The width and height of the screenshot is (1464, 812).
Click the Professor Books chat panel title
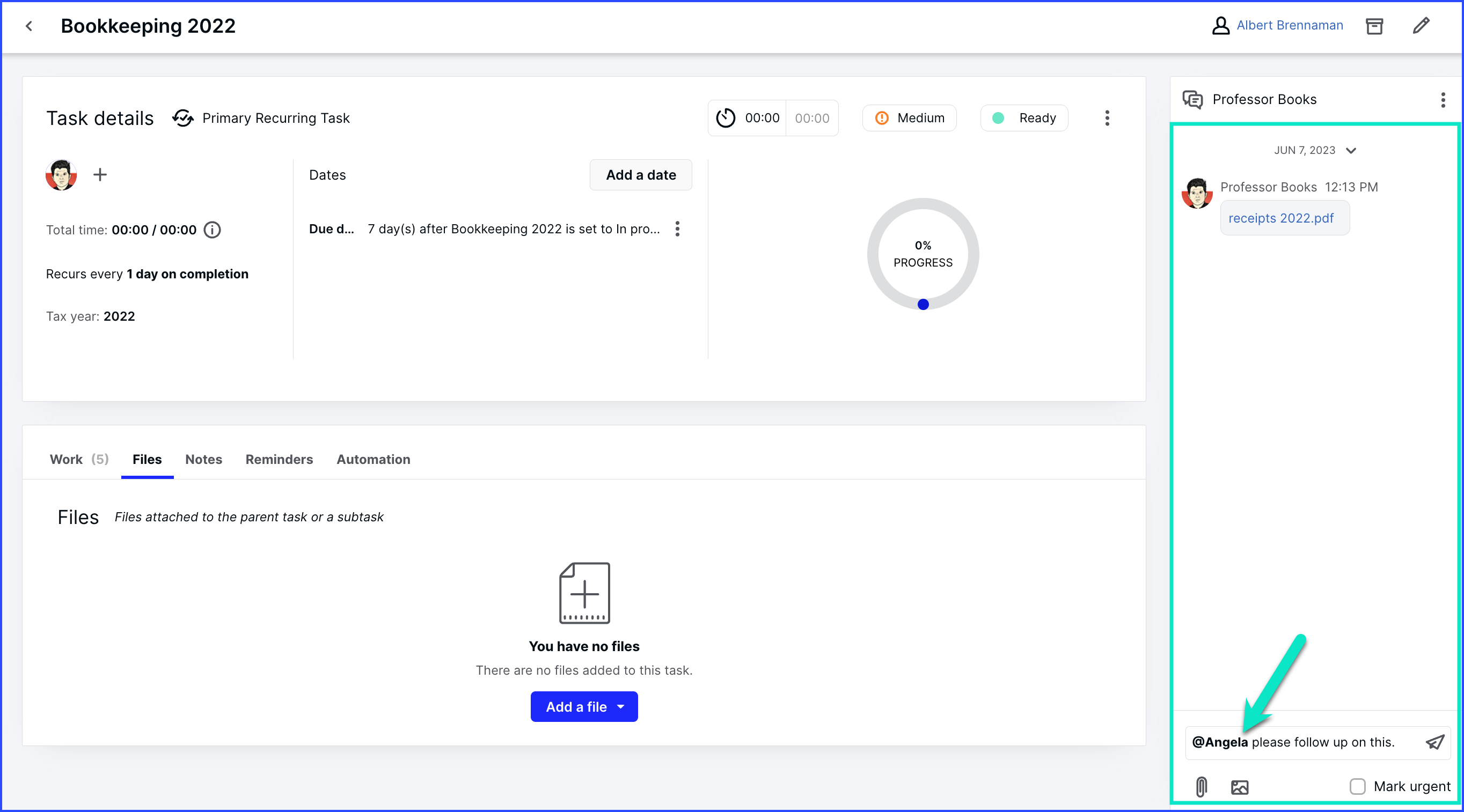pos(1264,100)
